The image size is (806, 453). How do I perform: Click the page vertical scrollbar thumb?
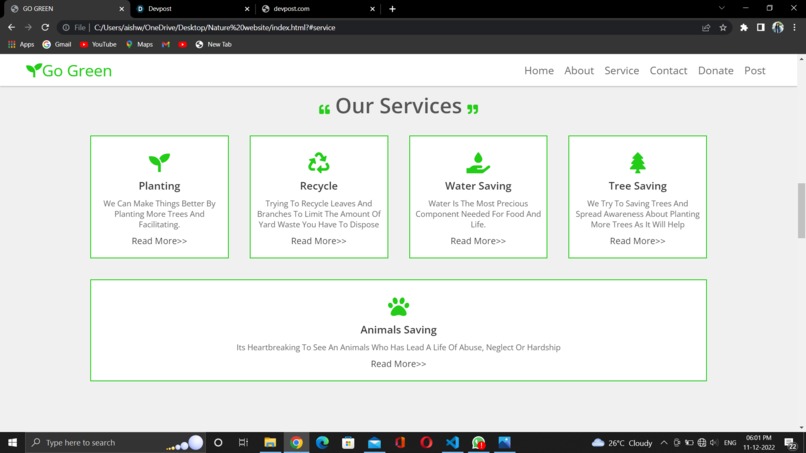click(x=801, y=210)
